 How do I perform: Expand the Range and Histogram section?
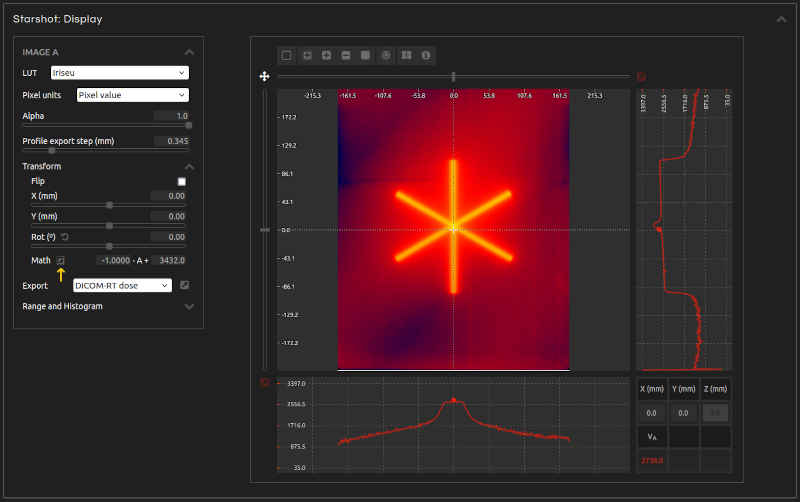(x=189, y=307)
